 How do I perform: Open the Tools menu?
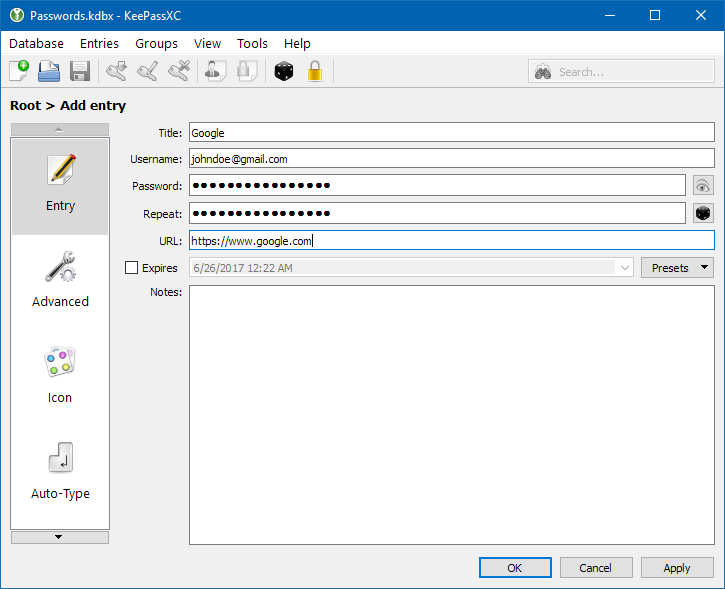point(252,43)
